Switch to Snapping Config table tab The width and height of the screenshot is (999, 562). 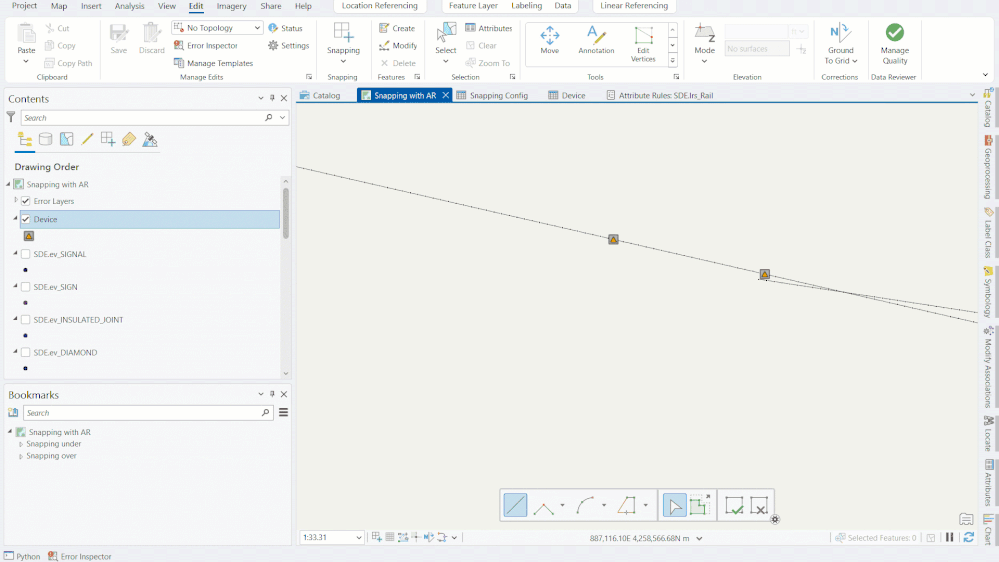(492, 95)
